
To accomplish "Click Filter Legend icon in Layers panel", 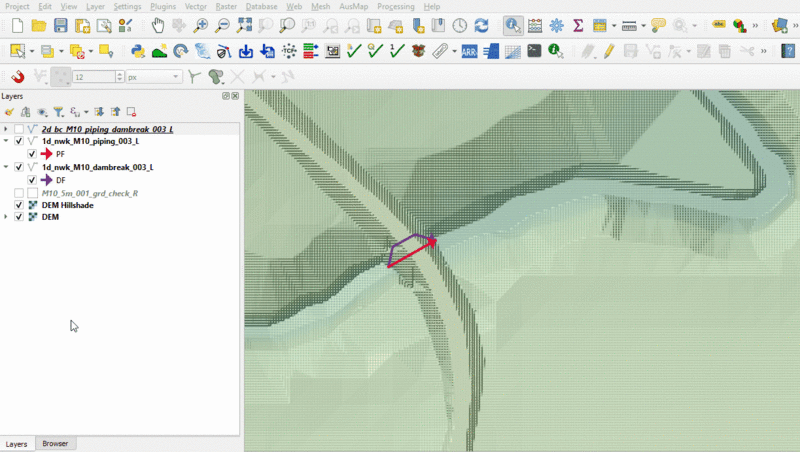I will tap(58, 112).
